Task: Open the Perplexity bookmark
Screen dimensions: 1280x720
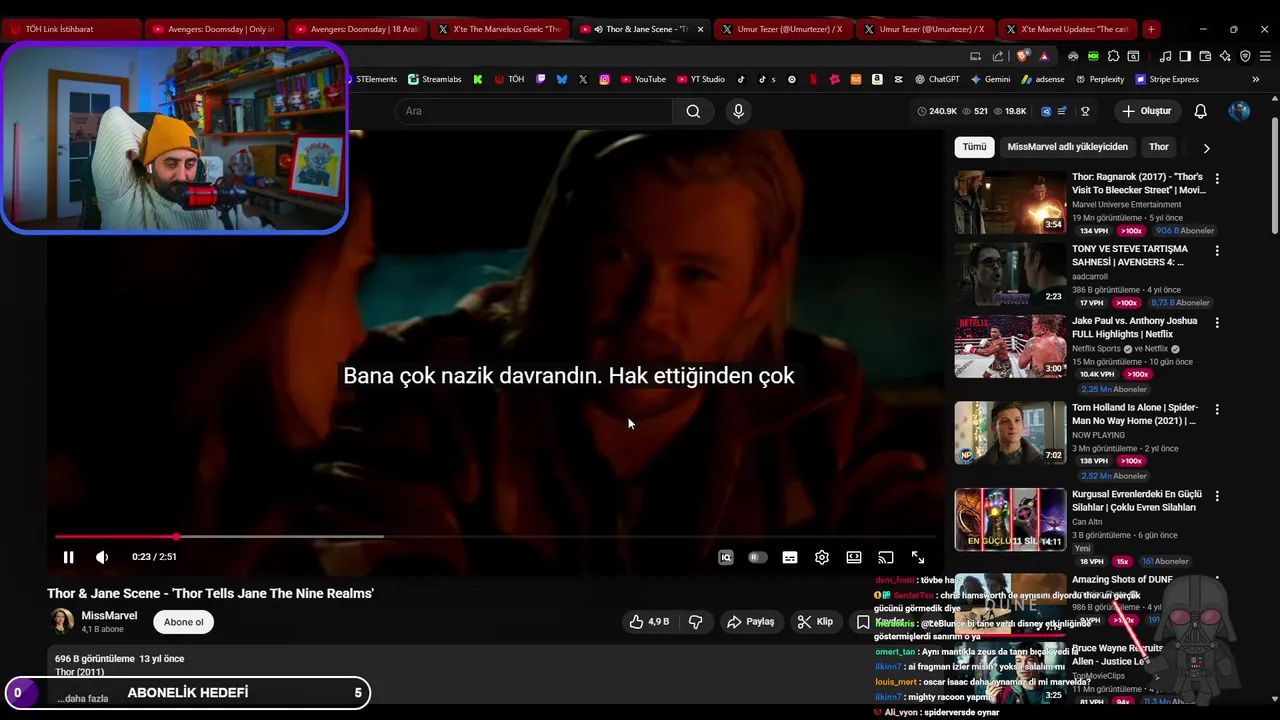Action: point(1099,79)
